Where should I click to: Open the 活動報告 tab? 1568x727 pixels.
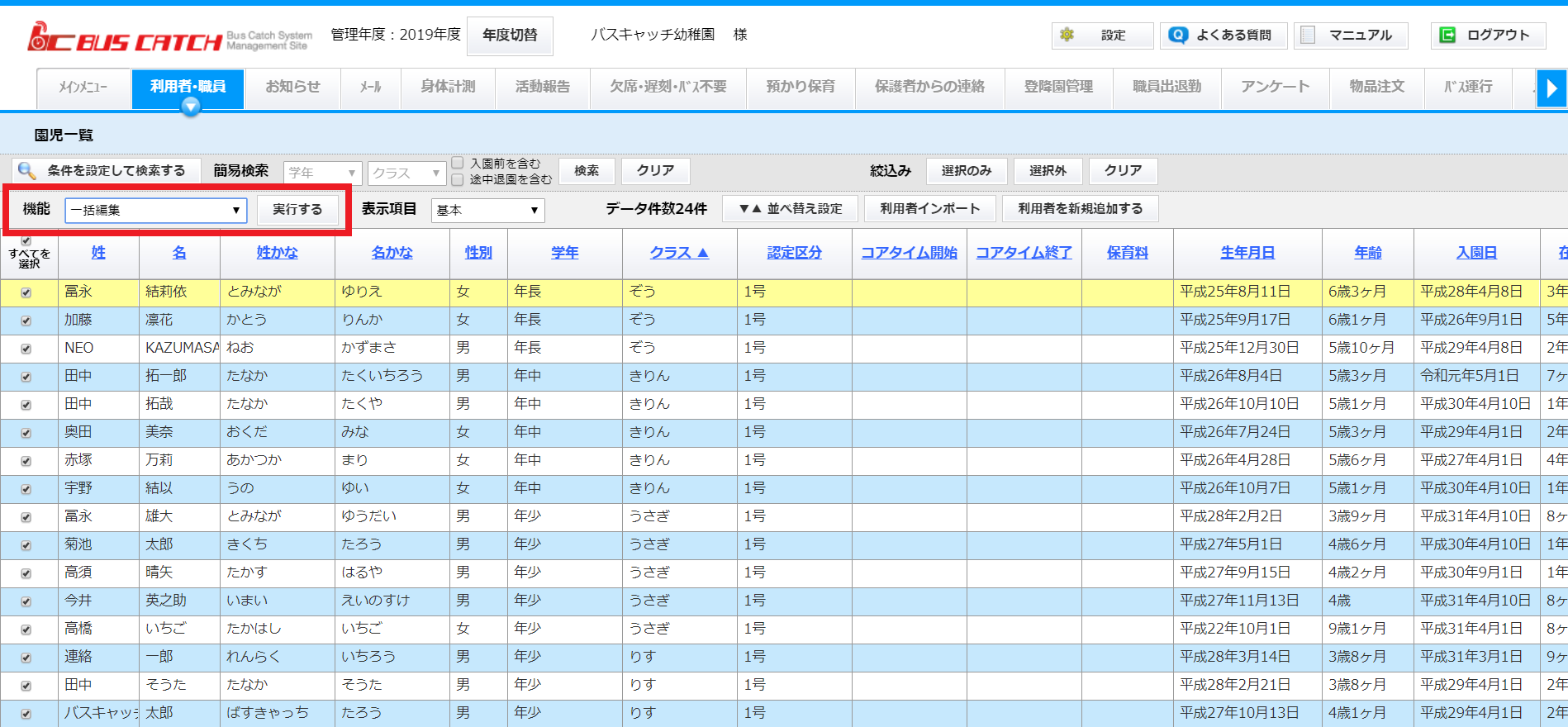pyautogui.click(x=542, y=87)
